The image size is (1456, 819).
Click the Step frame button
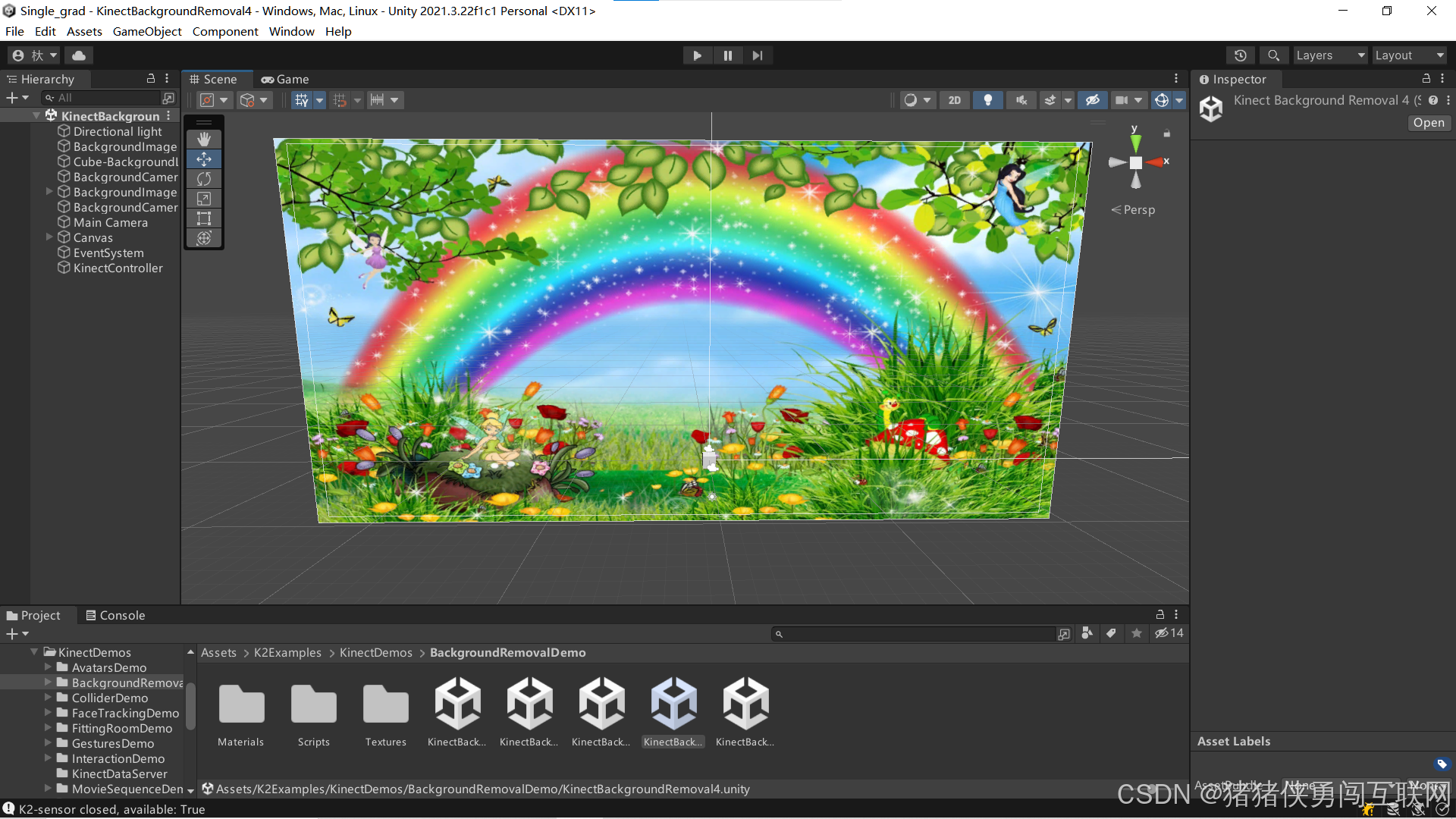757,55
